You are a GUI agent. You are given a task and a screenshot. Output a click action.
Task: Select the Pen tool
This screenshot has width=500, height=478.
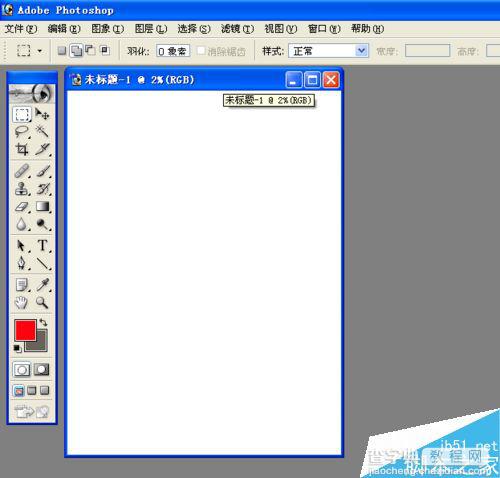[22, 263]
